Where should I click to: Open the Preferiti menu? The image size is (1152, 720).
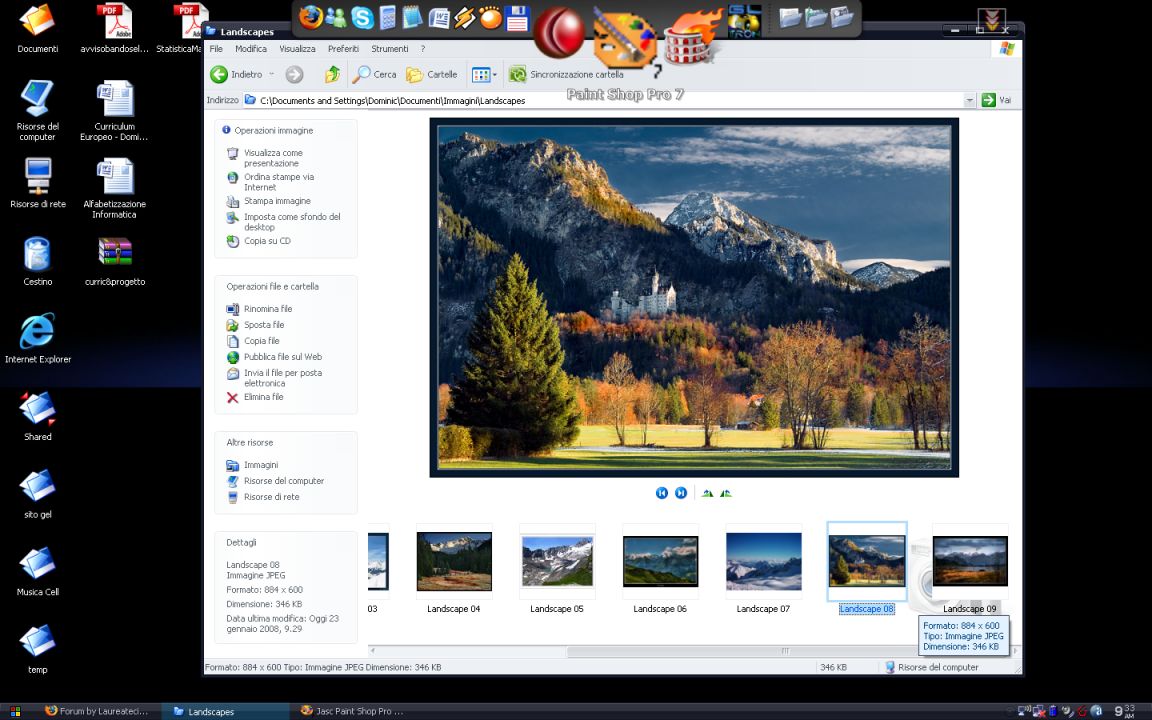coord(343,48)
